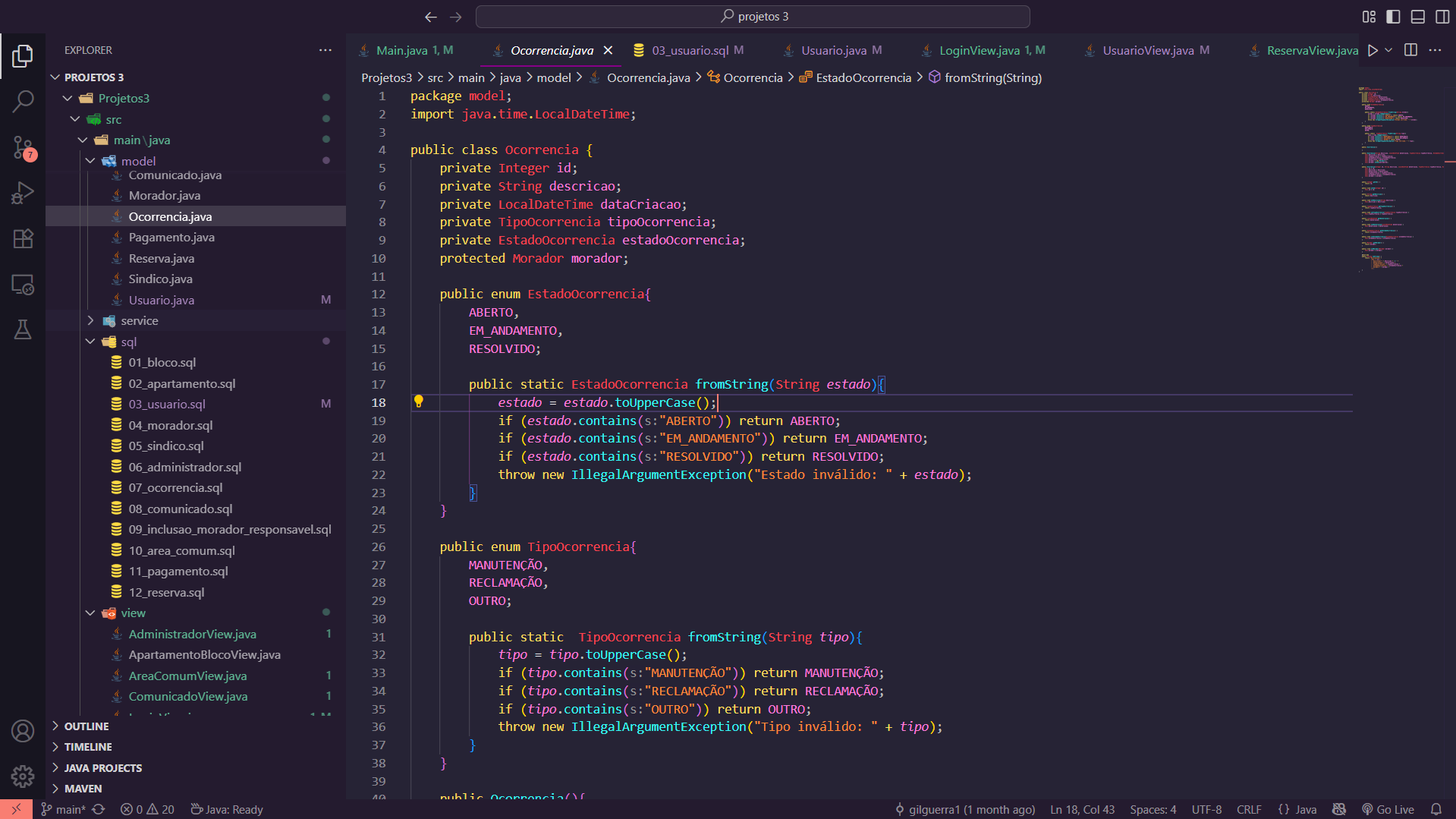
Task: Open Morador.java in the explorer
Action: (x=164, y=196)
